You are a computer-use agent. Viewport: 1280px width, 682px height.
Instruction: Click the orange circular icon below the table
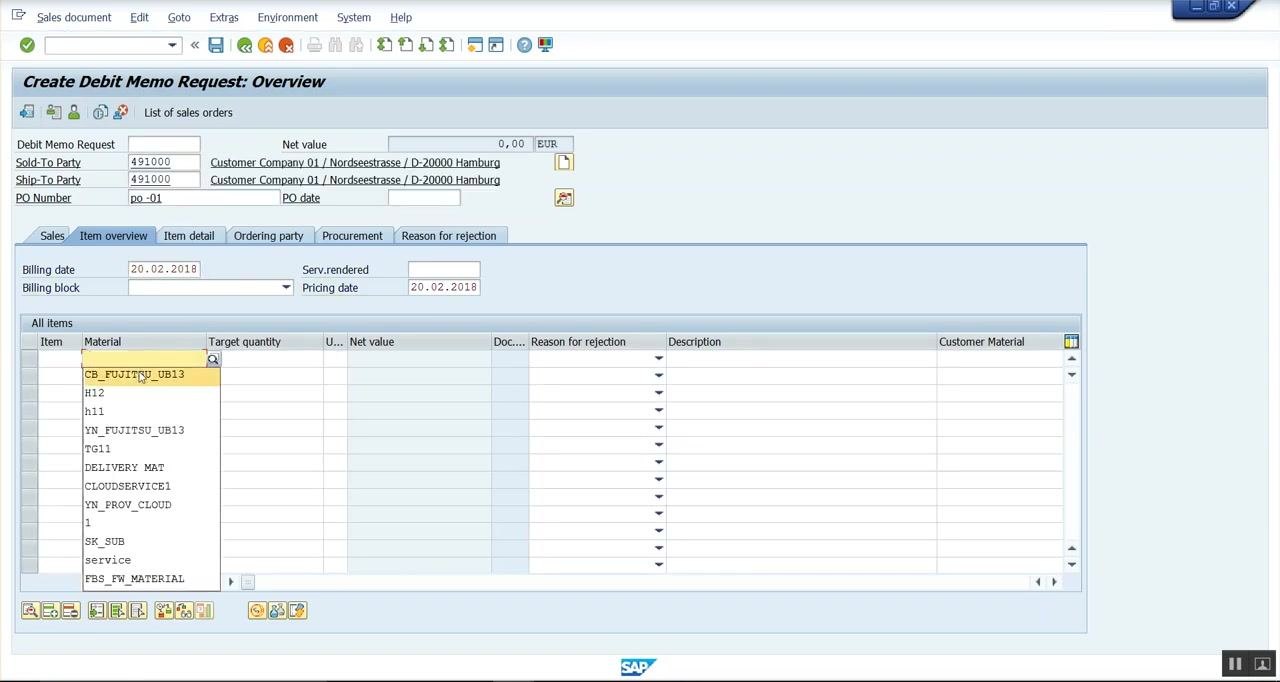click(x=257, y=611)
